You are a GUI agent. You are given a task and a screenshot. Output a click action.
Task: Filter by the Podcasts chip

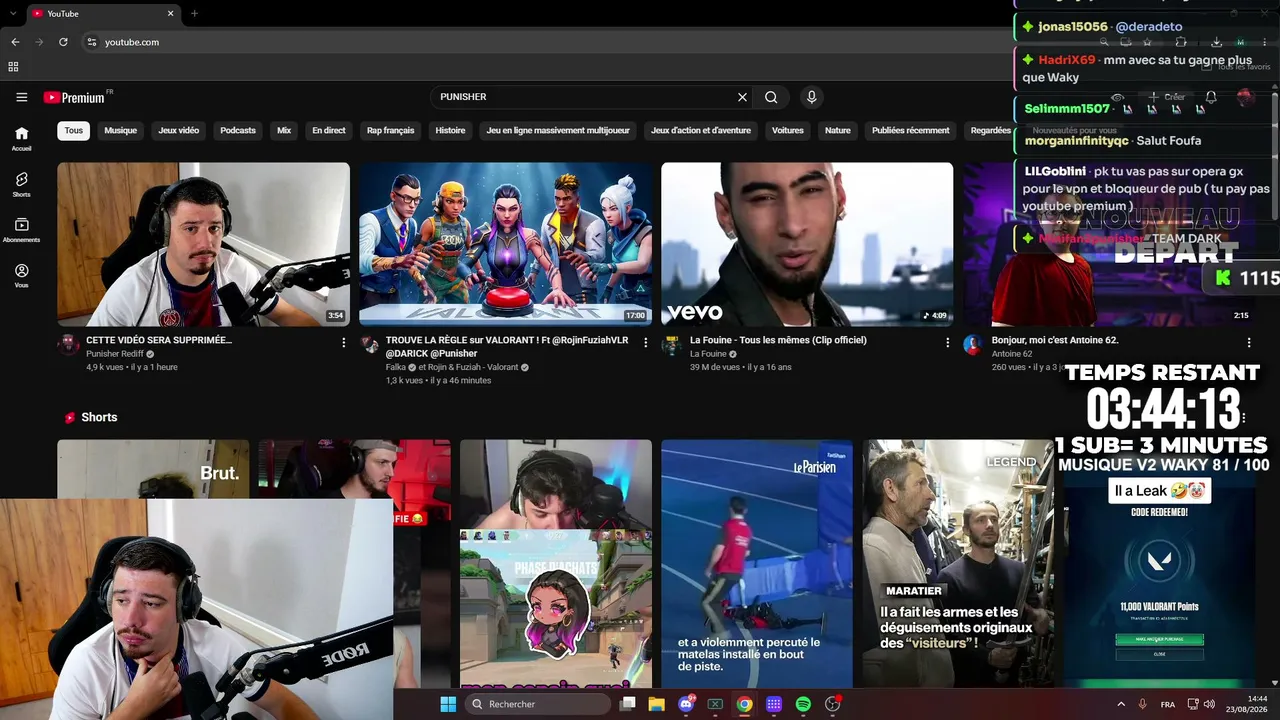(238, 130)
